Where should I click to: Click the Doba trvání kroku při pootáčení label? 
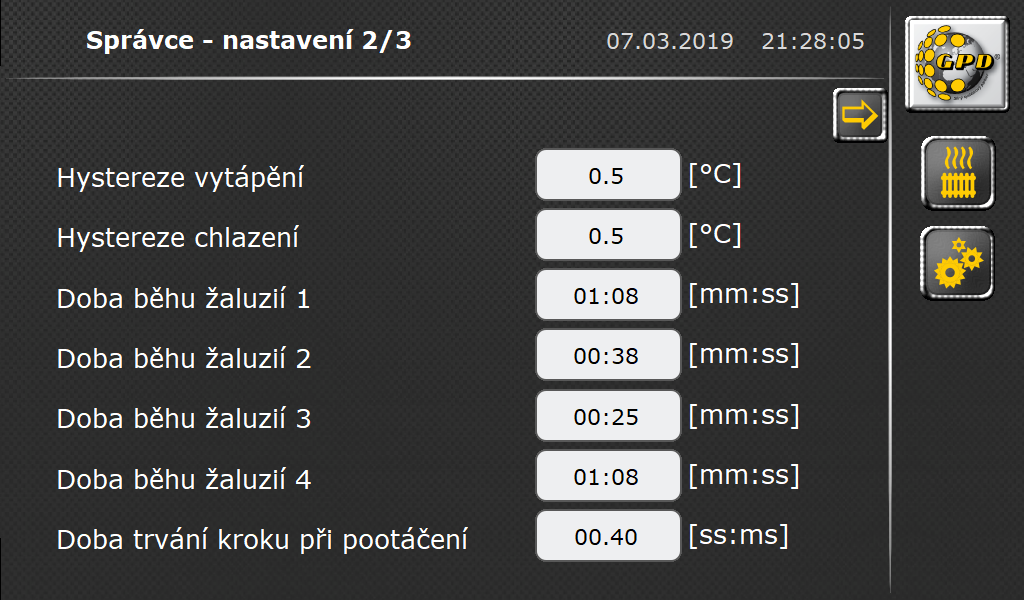[x=262, y=541]
